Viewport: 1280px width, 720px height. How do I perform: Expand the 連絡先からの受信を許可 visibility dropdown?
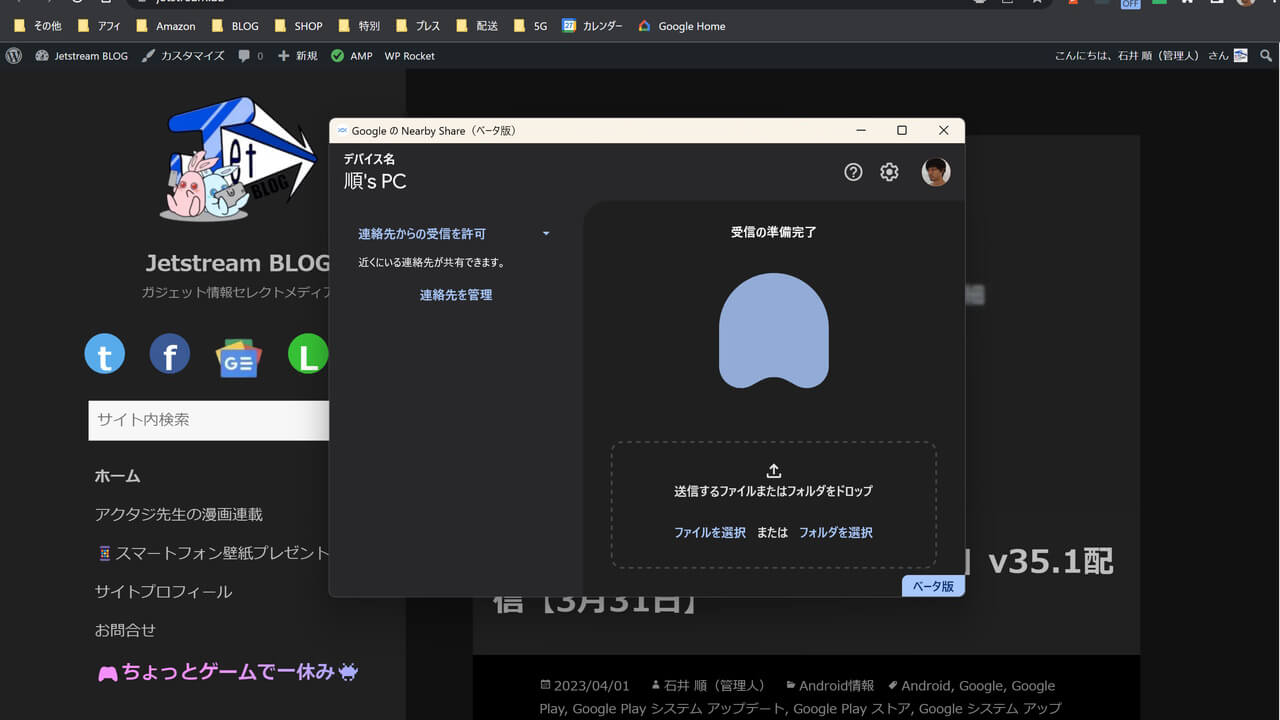545,233
